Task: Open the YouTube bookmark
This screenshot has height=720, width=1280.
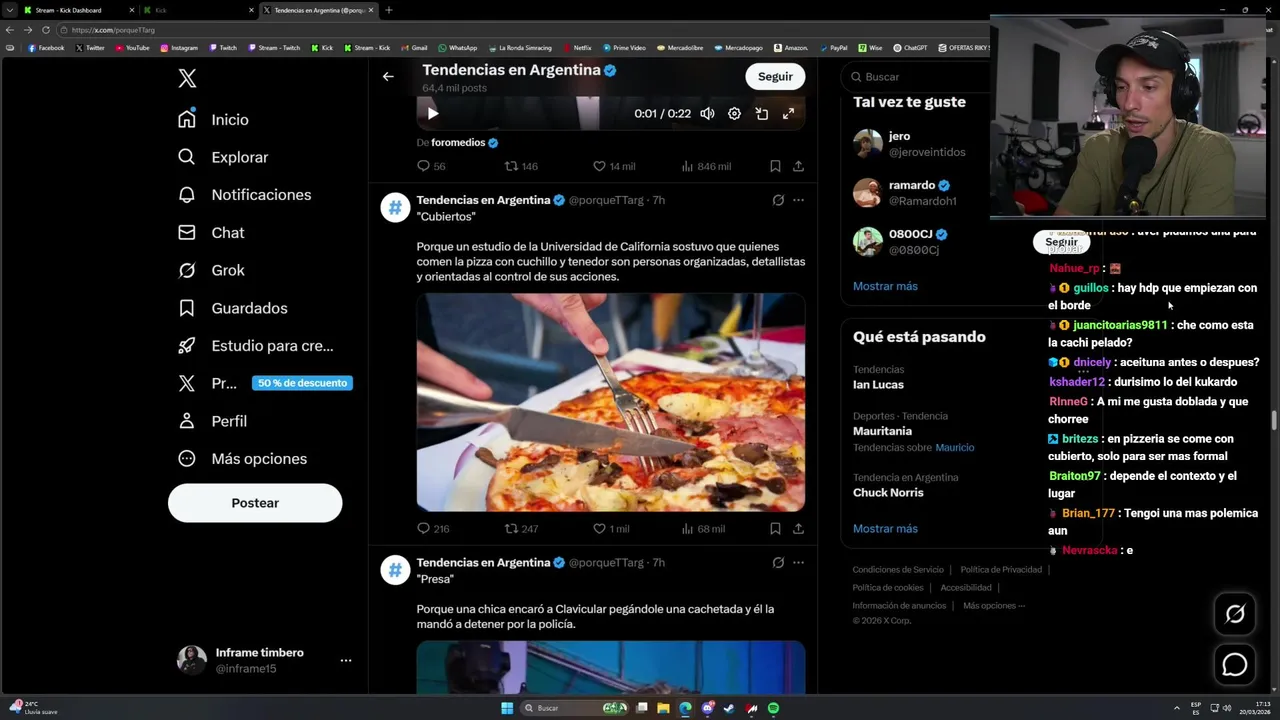Action: point(132,48)
